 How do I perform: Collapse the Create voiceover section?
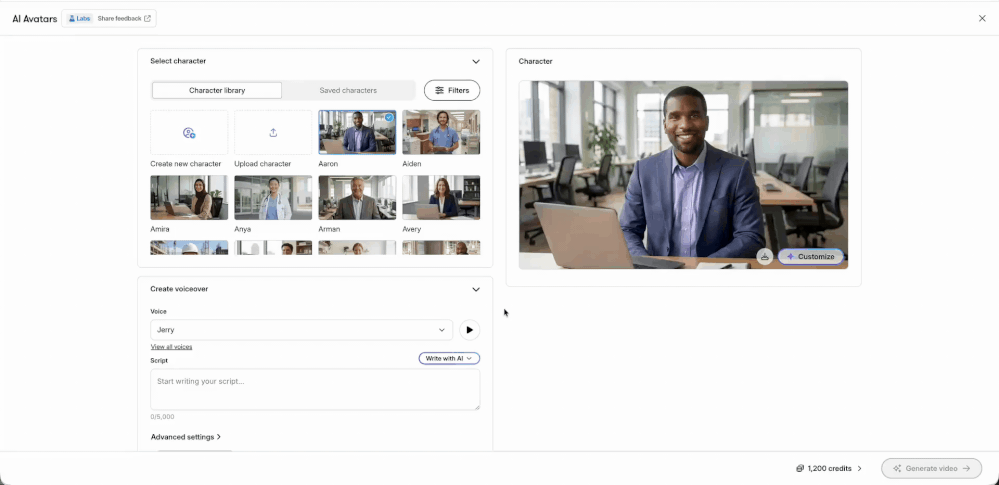[x=476, y=289]
